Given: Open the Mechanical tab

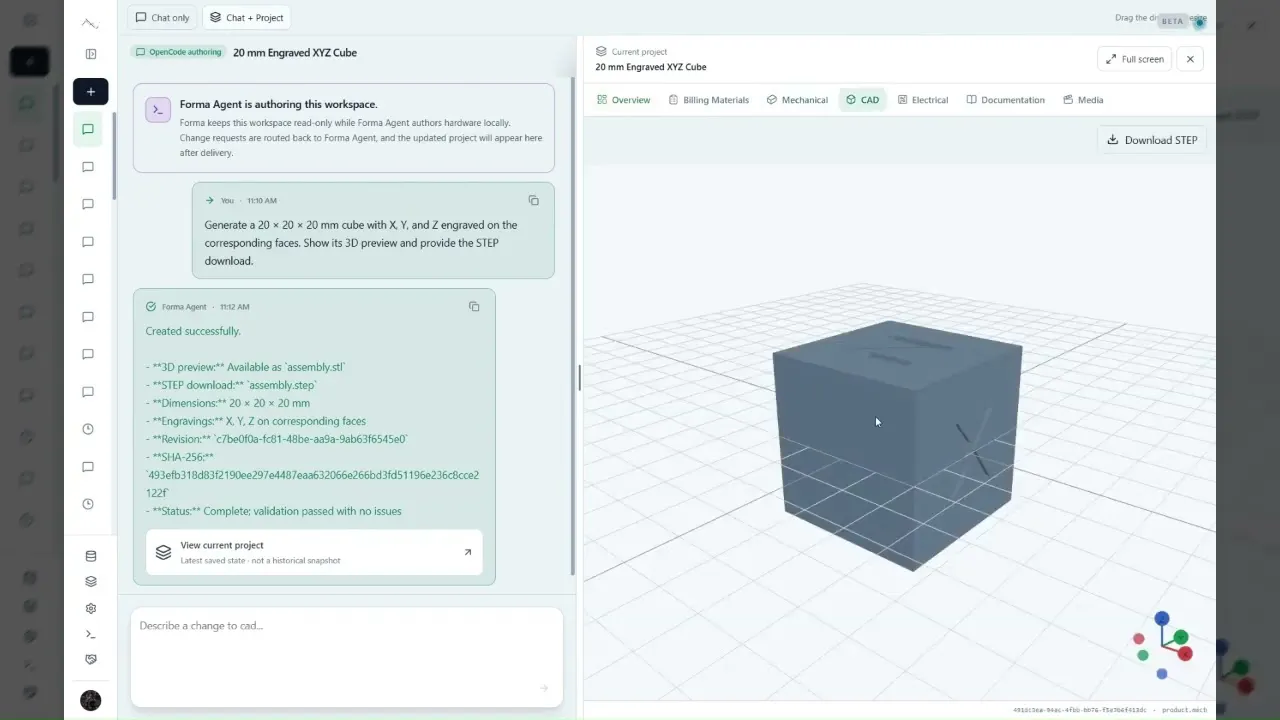Looking at the screenshot, I should point(797,100).
